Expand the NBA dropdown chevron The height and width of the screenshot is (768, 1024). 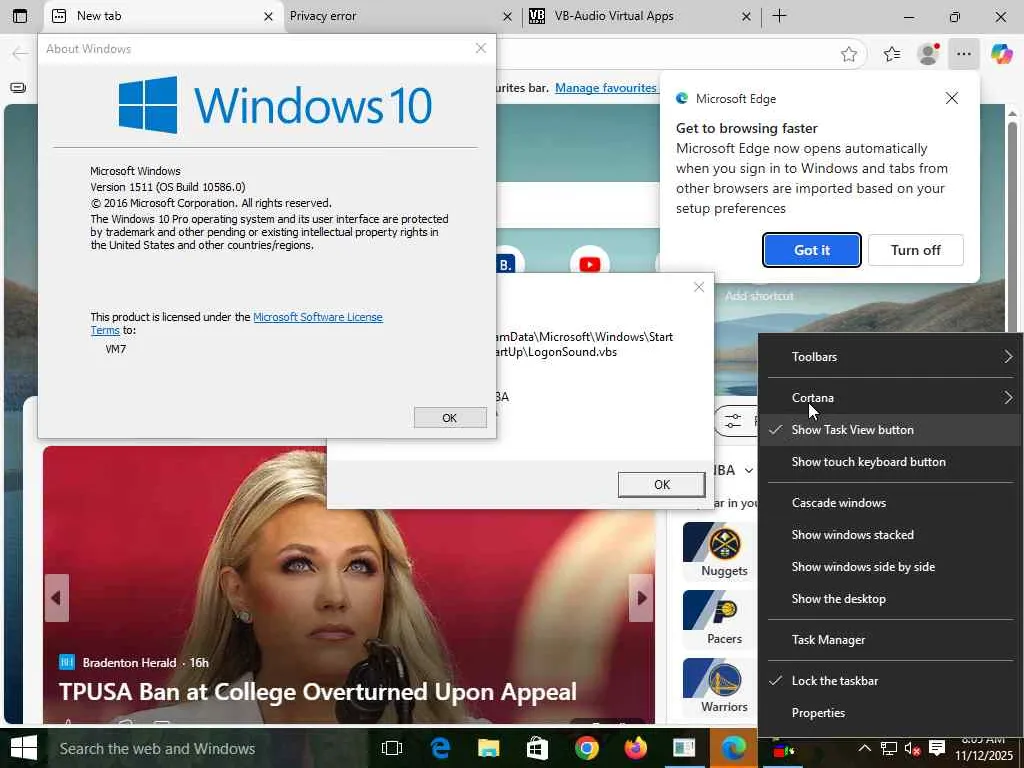pos(749,470)
